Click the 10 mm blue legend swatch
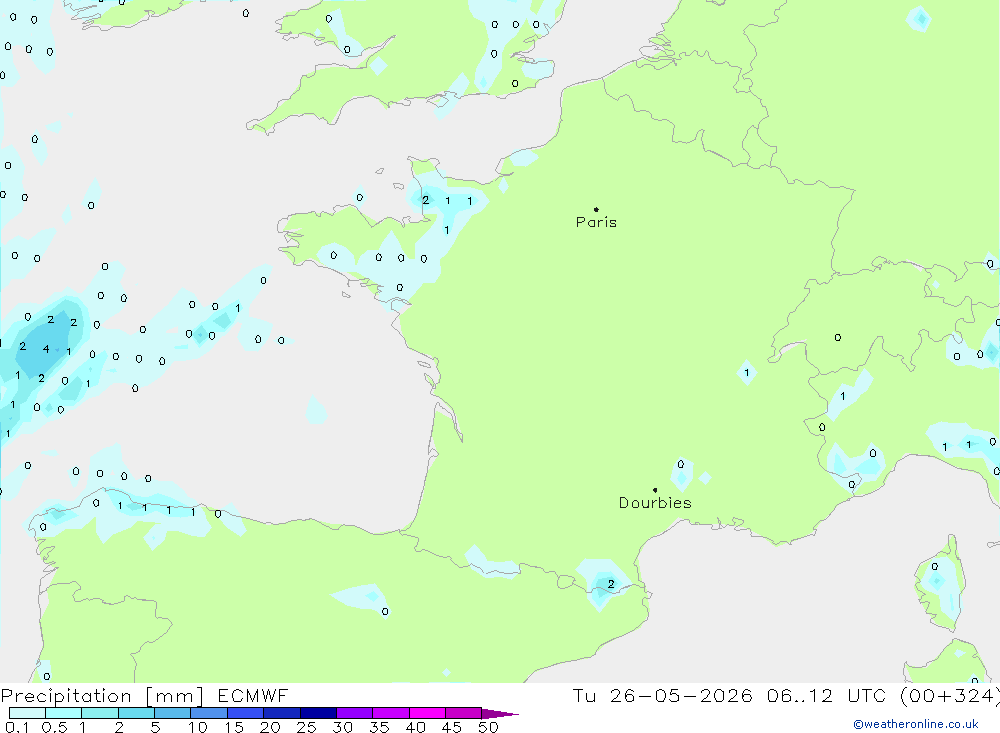 [209, 713]
